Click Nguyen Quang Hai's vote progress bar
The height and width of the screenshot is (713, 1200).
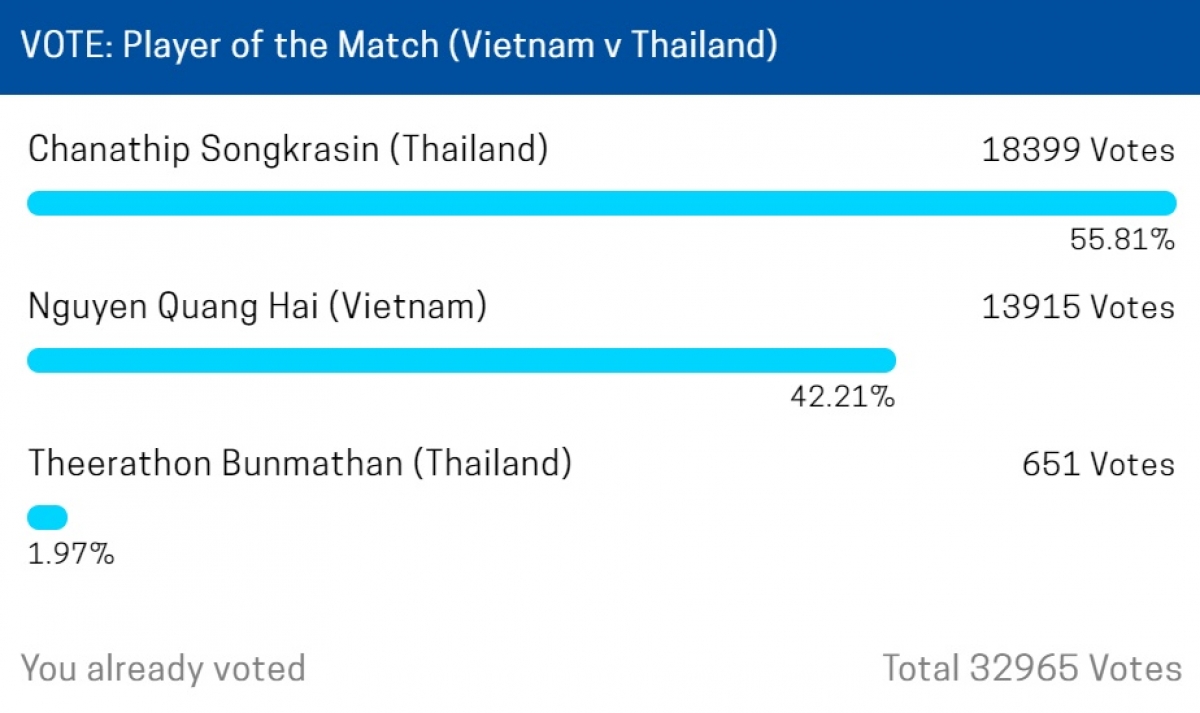[x=460, y=360]
